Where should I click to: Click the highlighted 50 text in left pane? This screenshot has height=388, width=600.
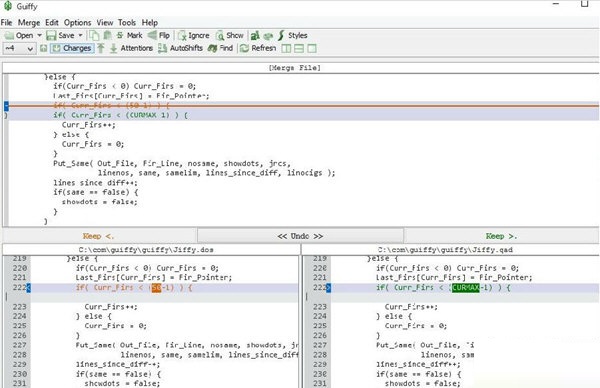157,288
